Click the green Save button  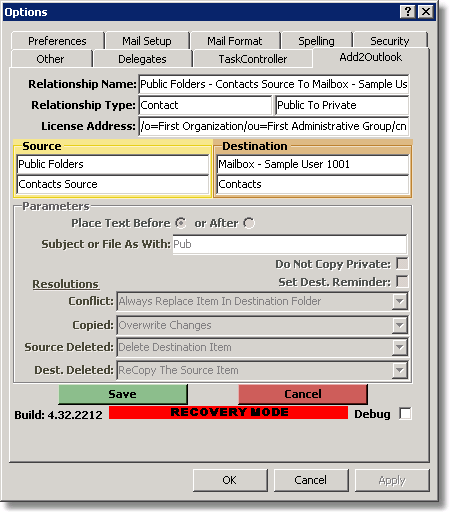click(123, 394)
